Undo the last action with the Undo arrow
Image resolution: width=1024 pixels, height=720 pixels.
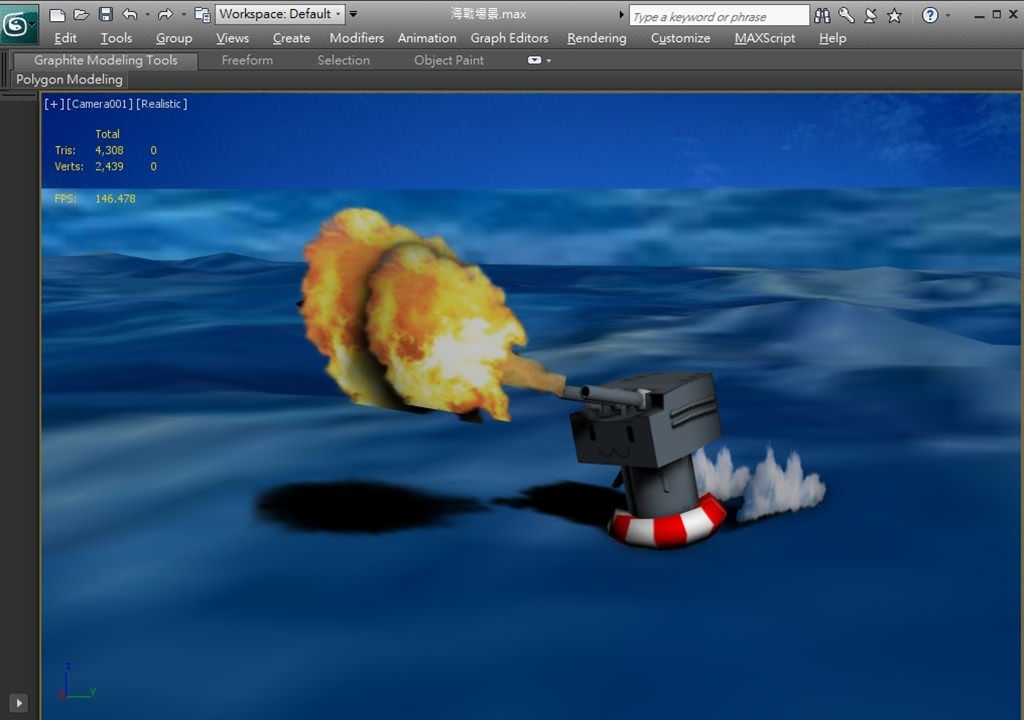point(130,15)
